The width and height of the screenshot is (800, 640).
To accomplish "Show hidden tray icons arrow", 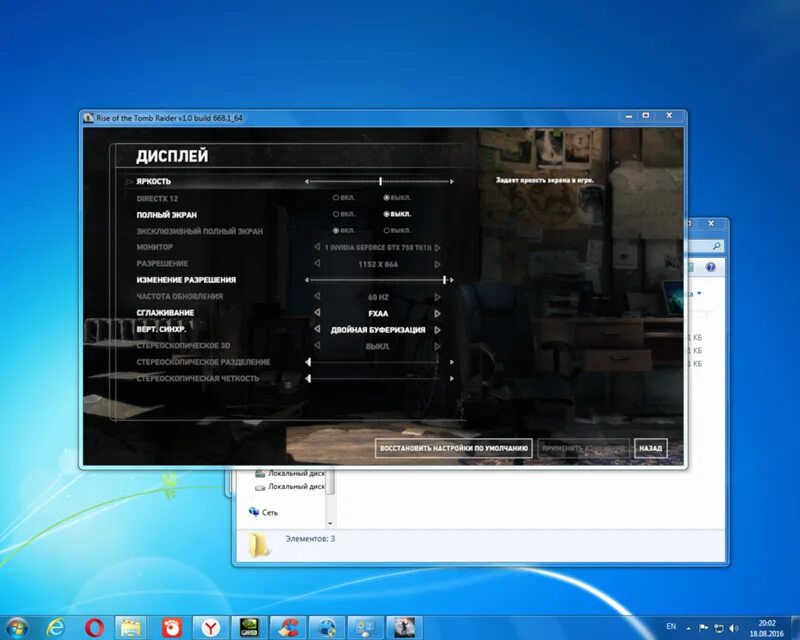I will 688,628.
